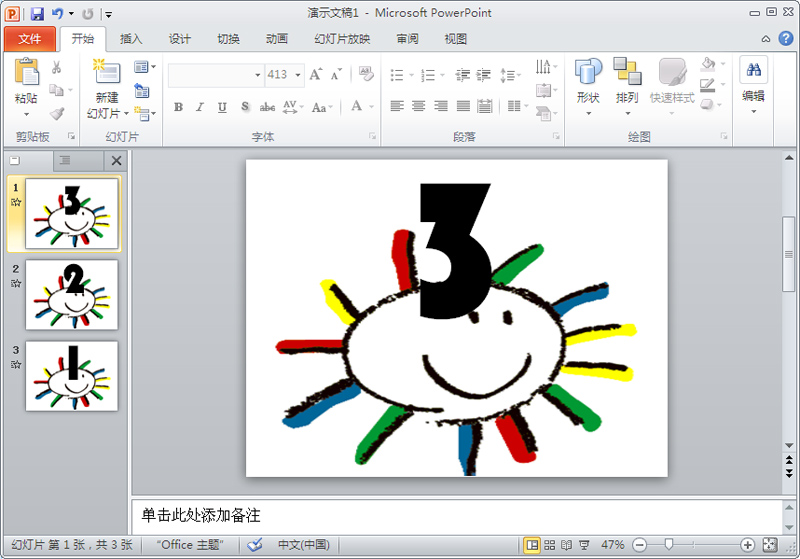Switch to the 设计 Design tab
800x559 pixels.
pyautogui.click(x=180, y=39)
